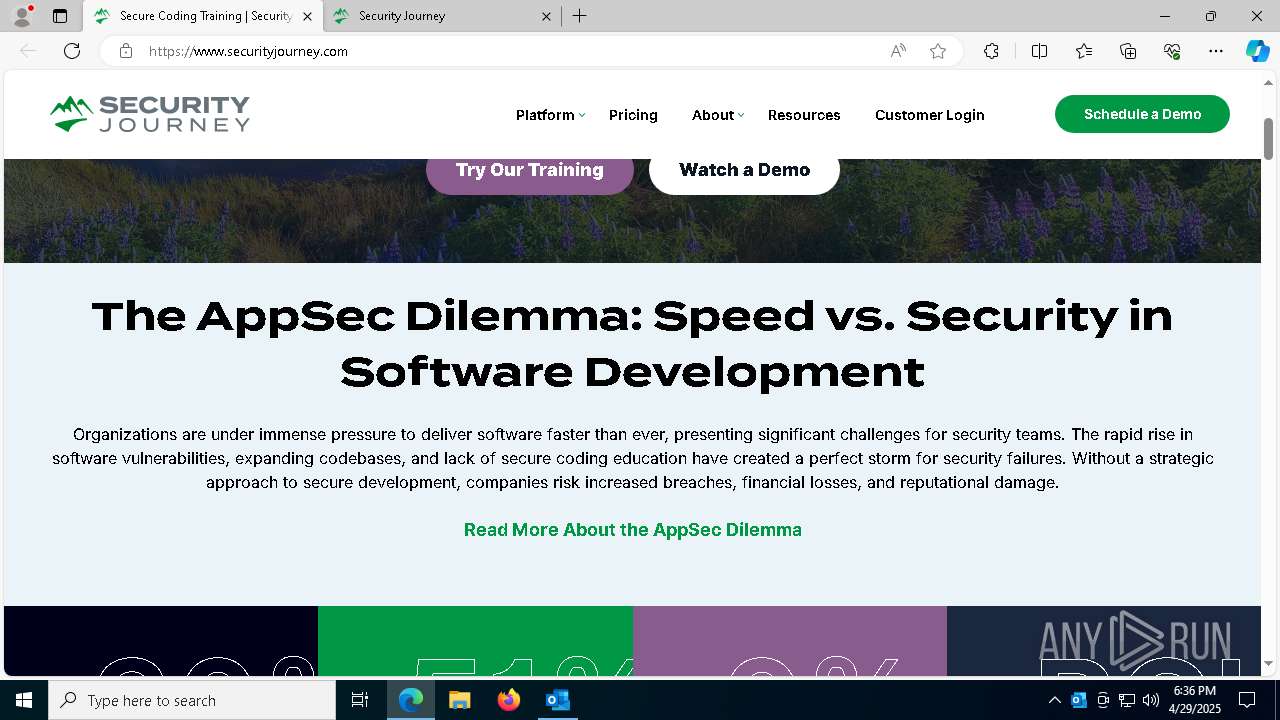1280x720 pixels.
Task: Launch Firefox from the taskbar
Action: [508, 700]
